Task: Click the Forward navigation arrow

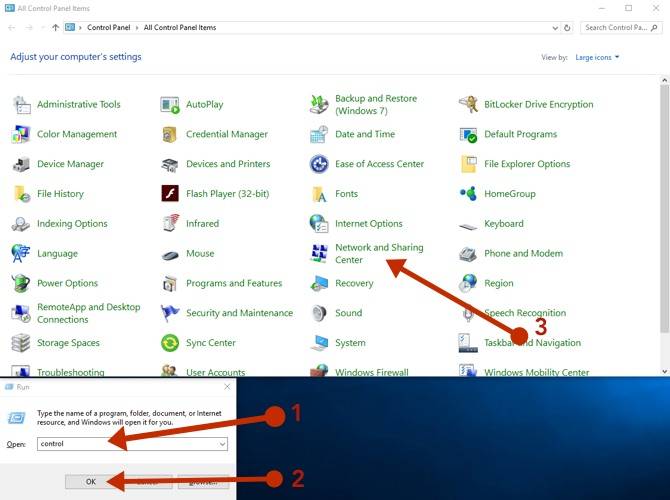Action: click(x=29, y=28)
